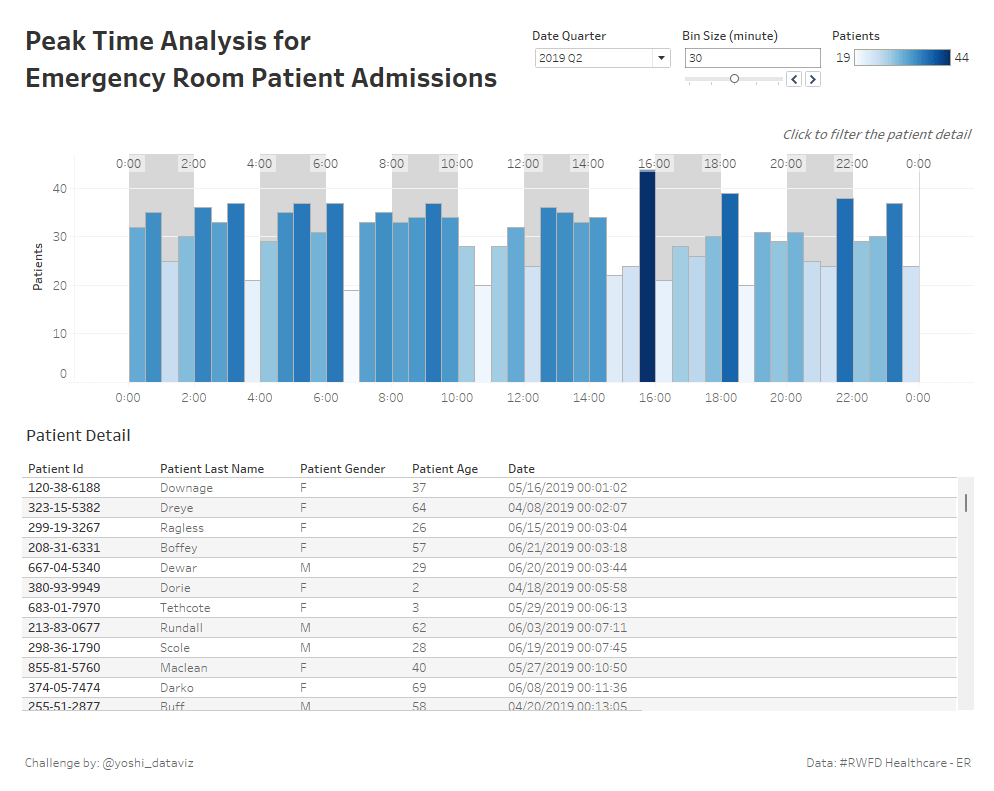Select the dark bar at 22:00

point(844,290)
